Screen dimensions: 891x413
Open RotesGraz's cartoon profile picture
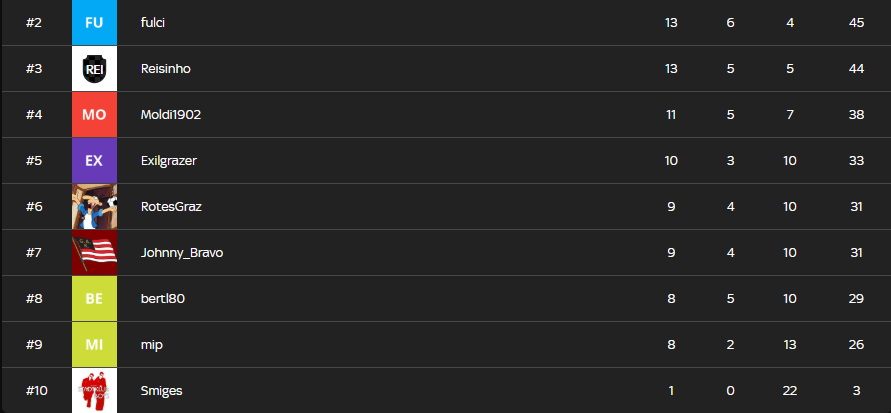94,207
